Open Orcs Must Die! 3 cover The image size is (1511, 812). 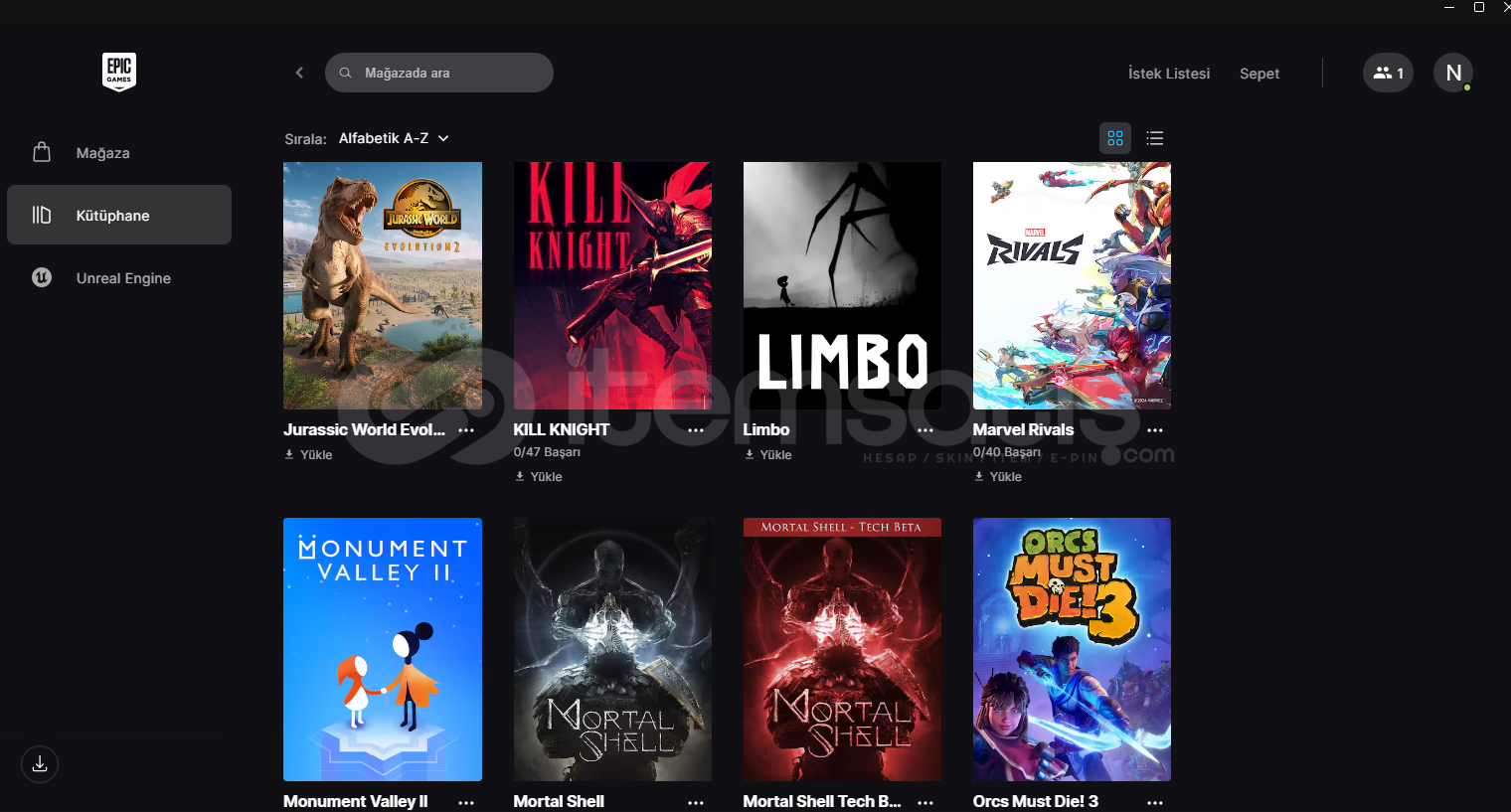(x=1072, y=649)
